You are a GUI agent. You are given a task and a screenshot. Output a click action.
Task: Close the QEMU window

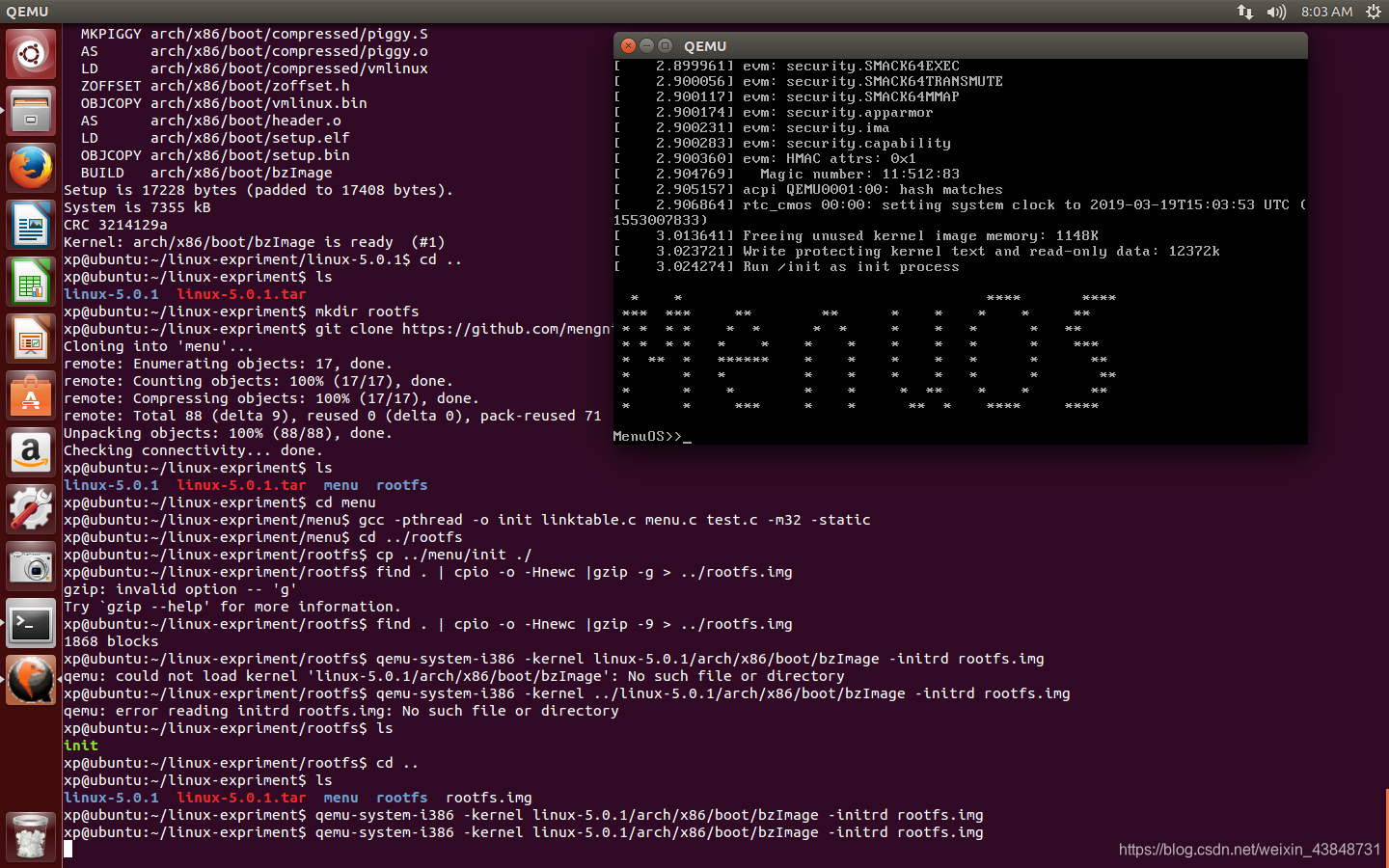click(x=628, y=45)
